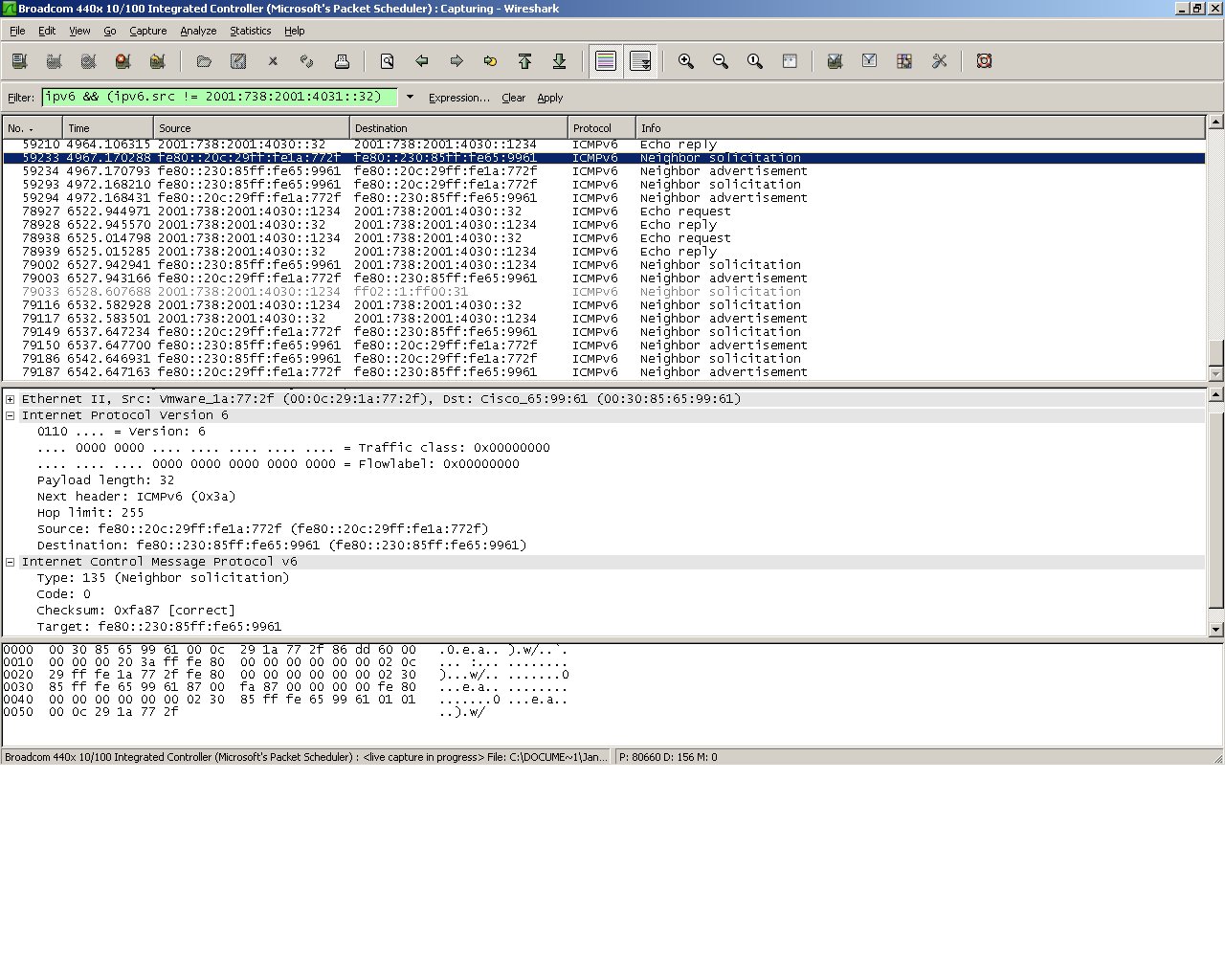The image size is (1225, 980).
Task: Open the Preferences wrench icon
Action: click(939, 61)
